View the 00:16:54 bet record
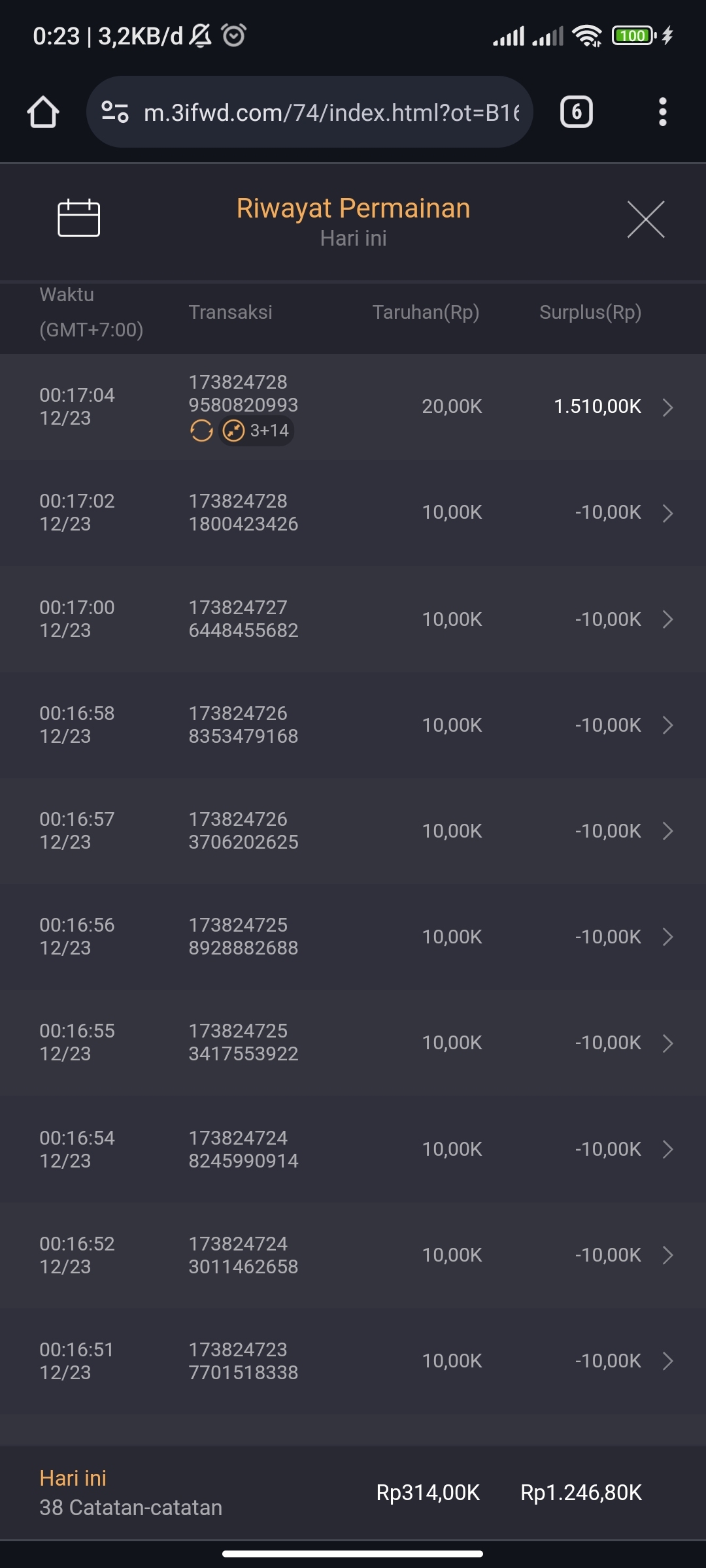Screen dimensions: 706x1568 click(353, 1149)
